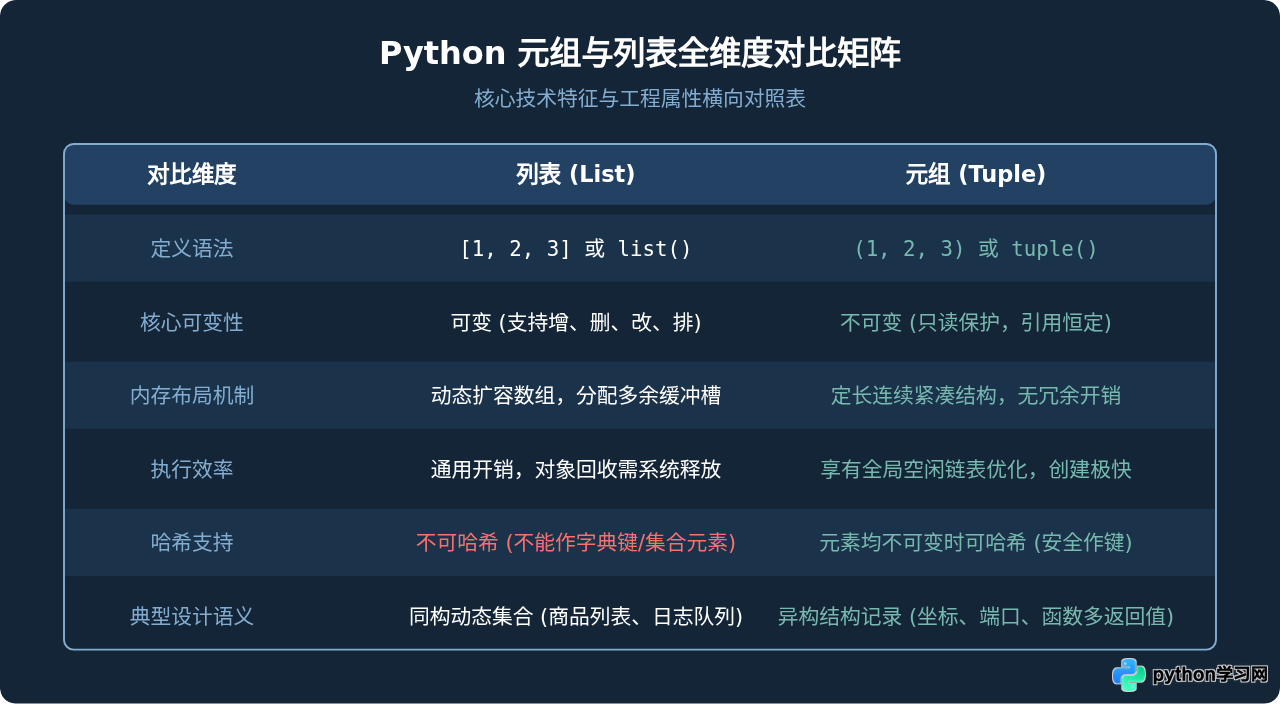Viewport: 1280px width, 704px height.
Task: Click the cell '动态扩容数组，分配多余缓冲槽'
Action: [576, 396]
